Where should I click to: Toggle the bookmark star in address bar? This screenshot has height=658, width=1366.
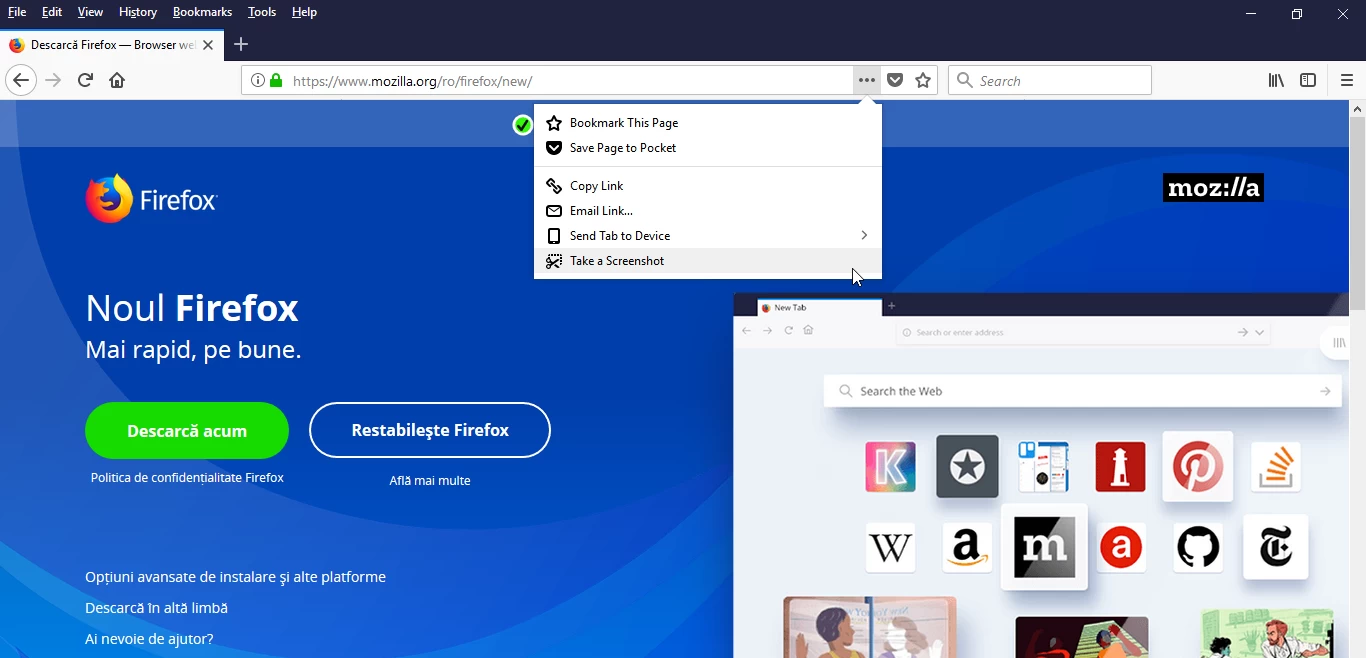[923, 80]
